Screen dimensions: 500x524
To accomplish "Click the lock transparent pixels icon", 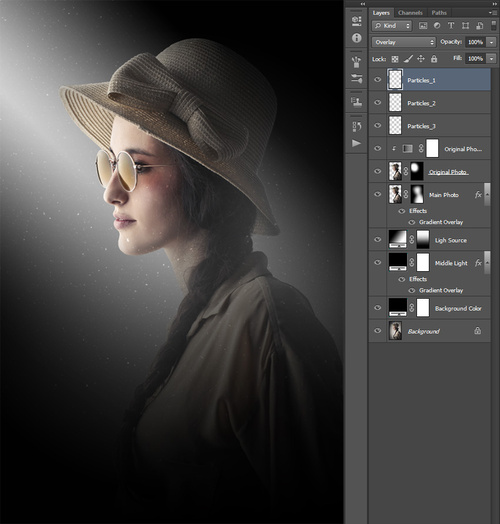I will coord(395,59).
